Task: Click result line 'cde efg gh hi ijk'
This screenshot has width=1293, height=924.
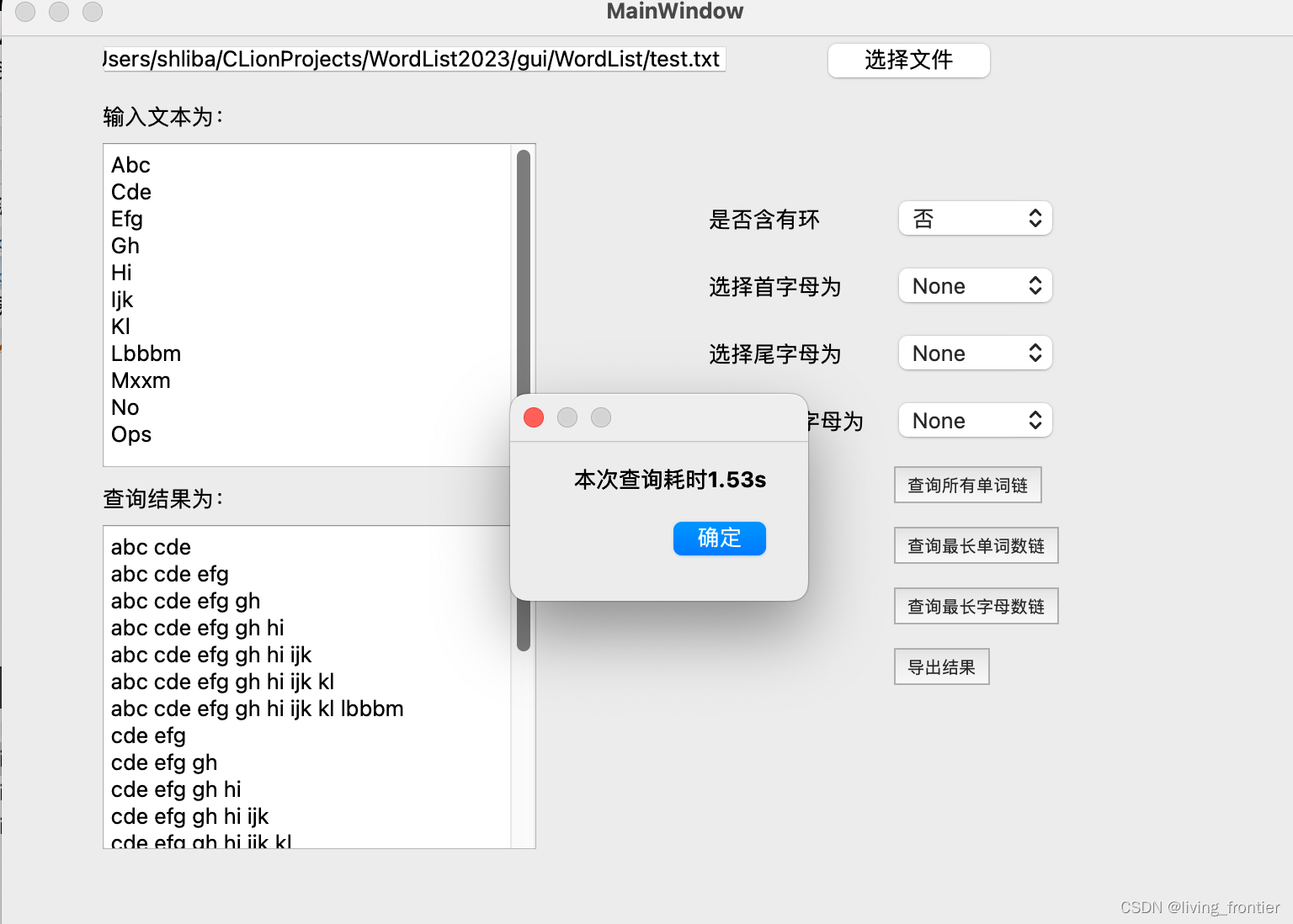Action: pyautogui.click(x=189, y=816)
